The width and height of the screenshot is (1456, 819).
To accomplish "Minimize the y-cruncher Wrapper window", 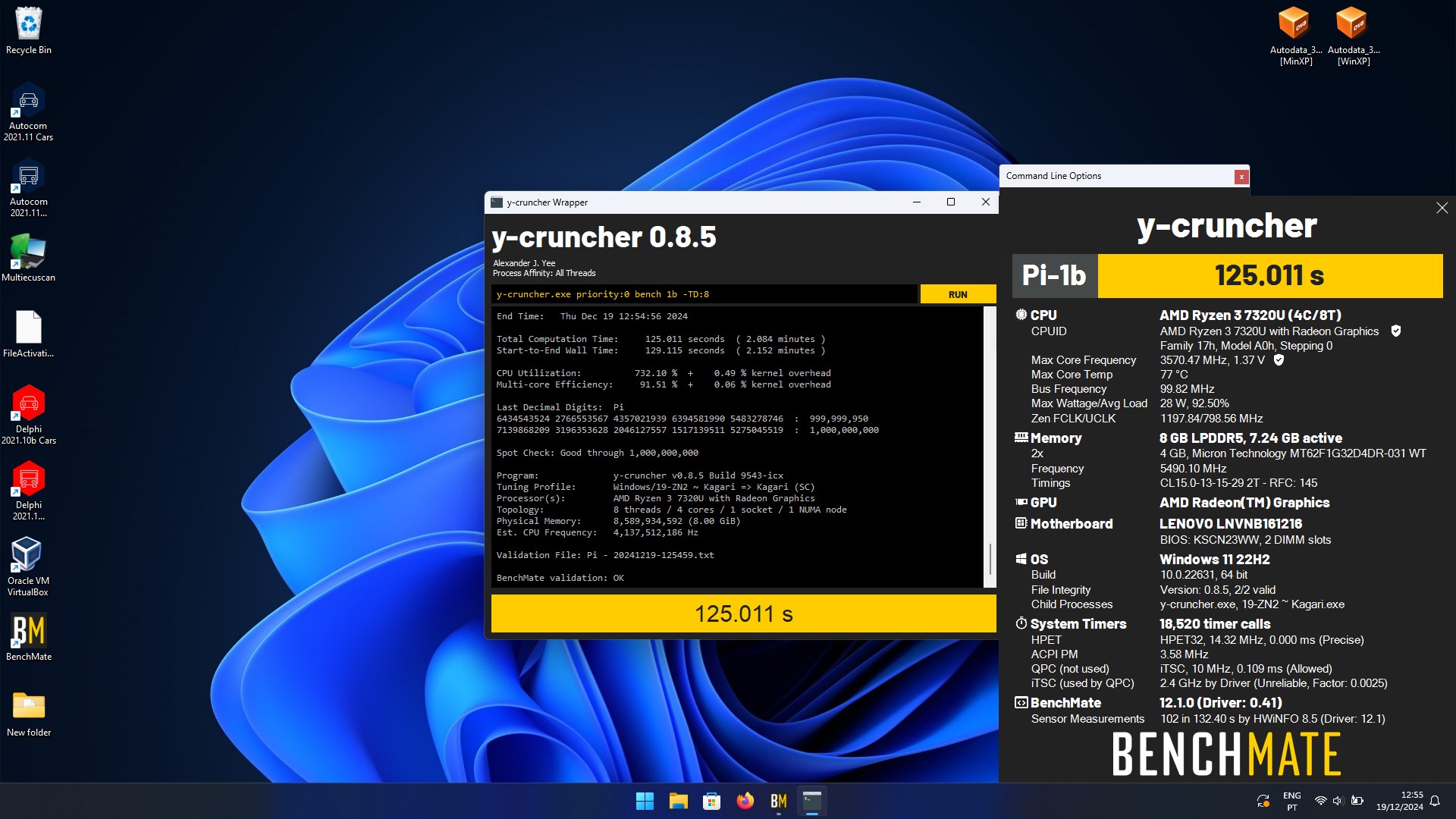I will pos(917,202).
